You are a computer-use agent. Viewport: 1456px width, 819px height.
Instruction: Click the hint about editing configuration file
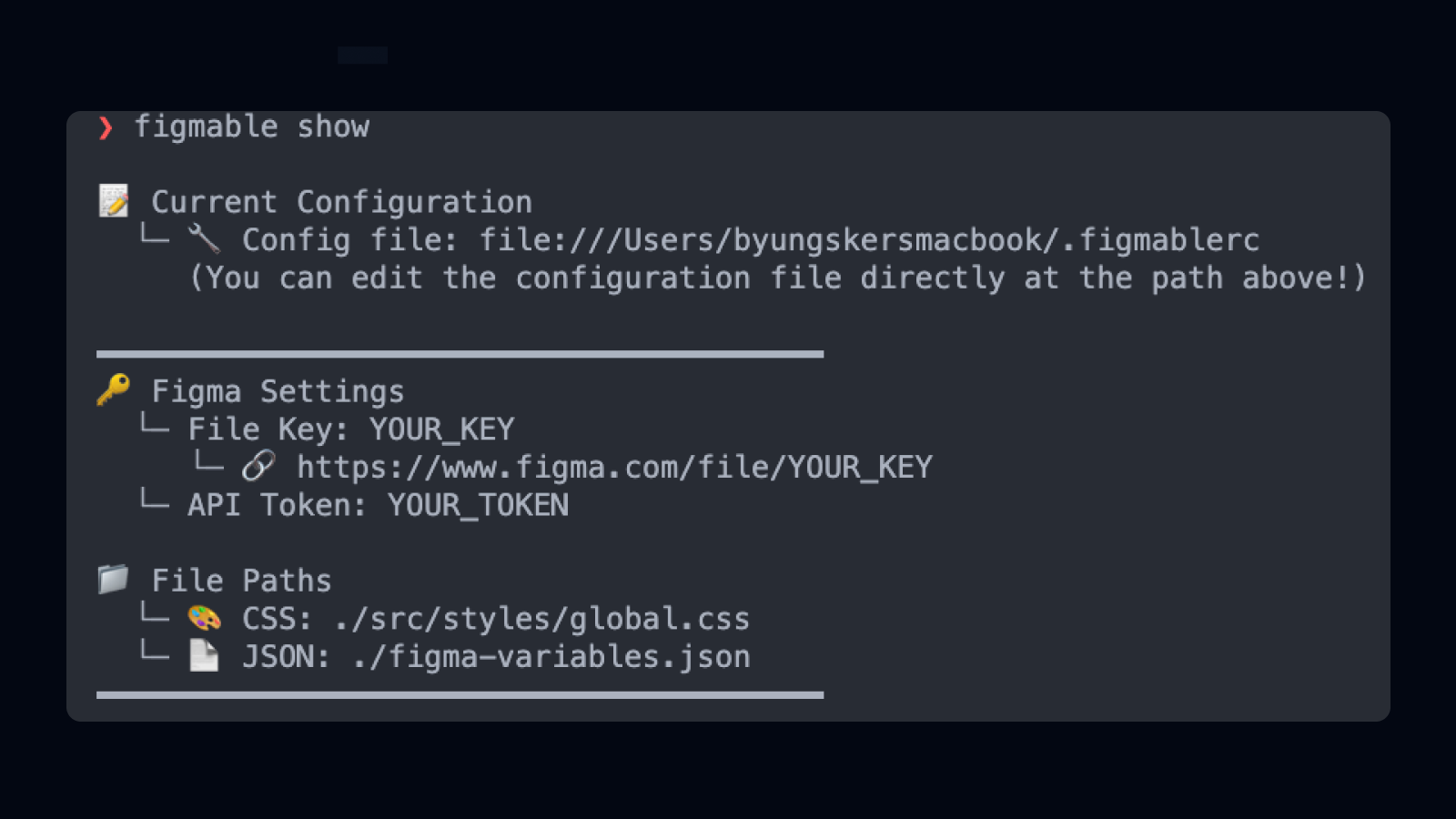tap(778, 278)
